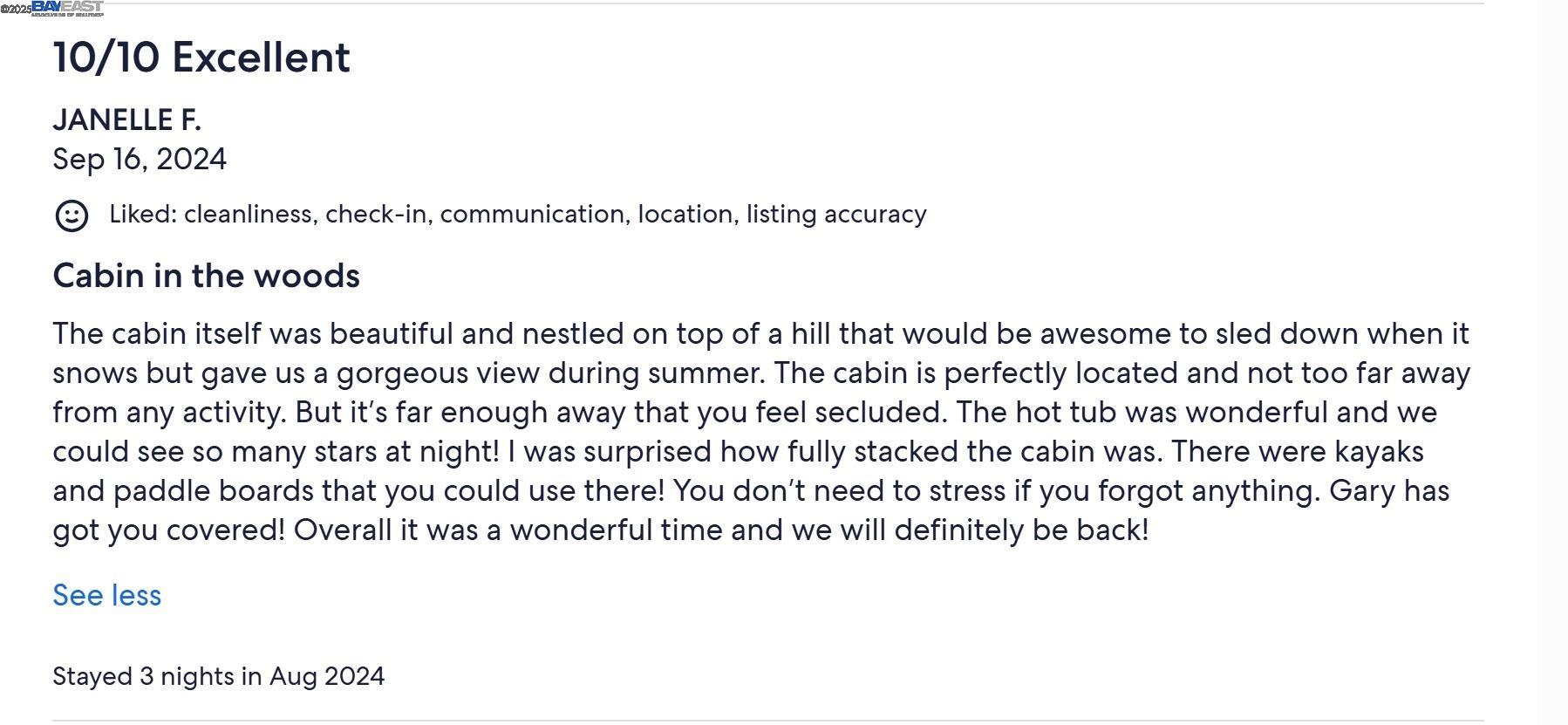This screenshot has height=725, width=1568.
Task: Click the smiley face icon beside Liked
Action: pyautogui.click(x=72, y=215)
